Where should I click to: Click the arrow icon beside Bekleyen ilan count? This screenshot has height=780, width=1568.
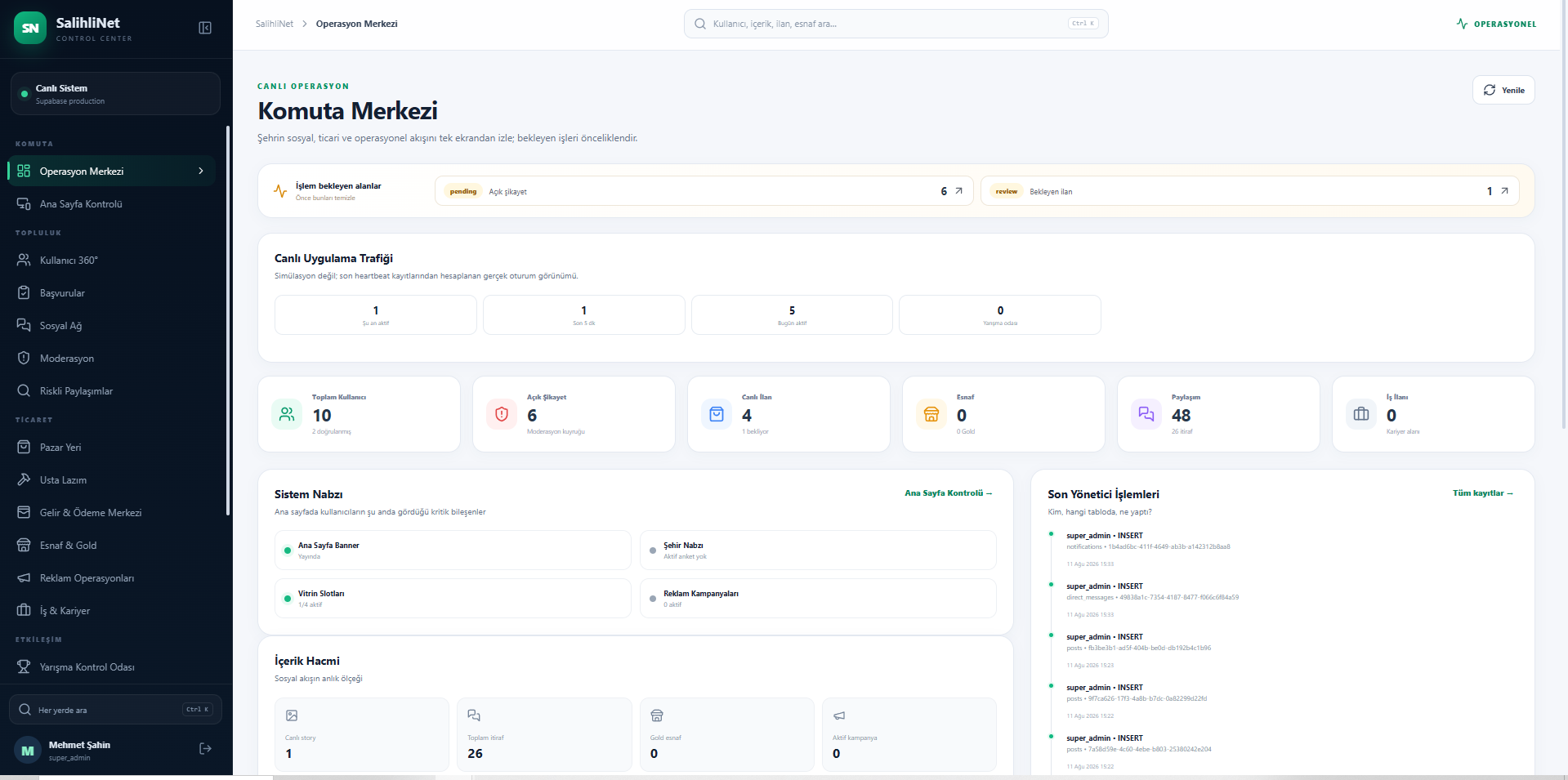pyautogui.click(x=1504, y=191)
